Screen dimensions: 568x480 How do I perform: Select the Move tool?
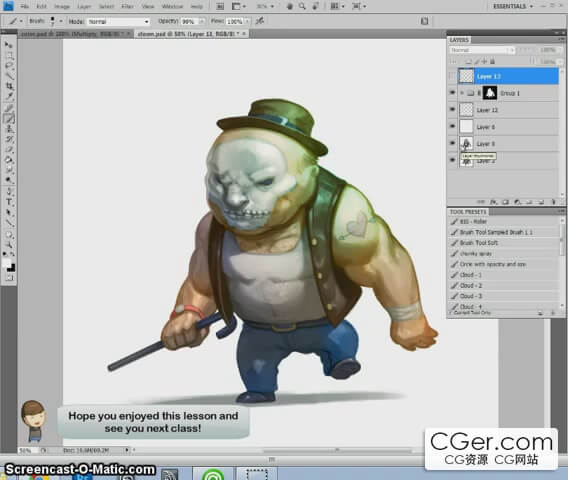(9, 45)
